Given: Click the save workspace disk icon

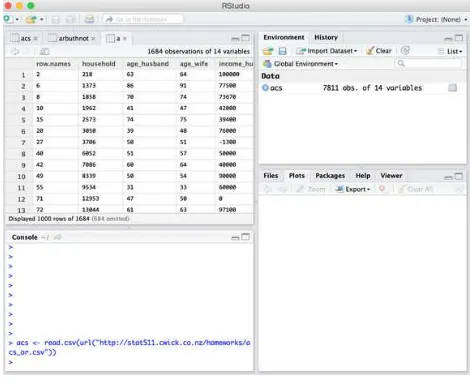Looking at the screenshot, I should tap(282, 51).
